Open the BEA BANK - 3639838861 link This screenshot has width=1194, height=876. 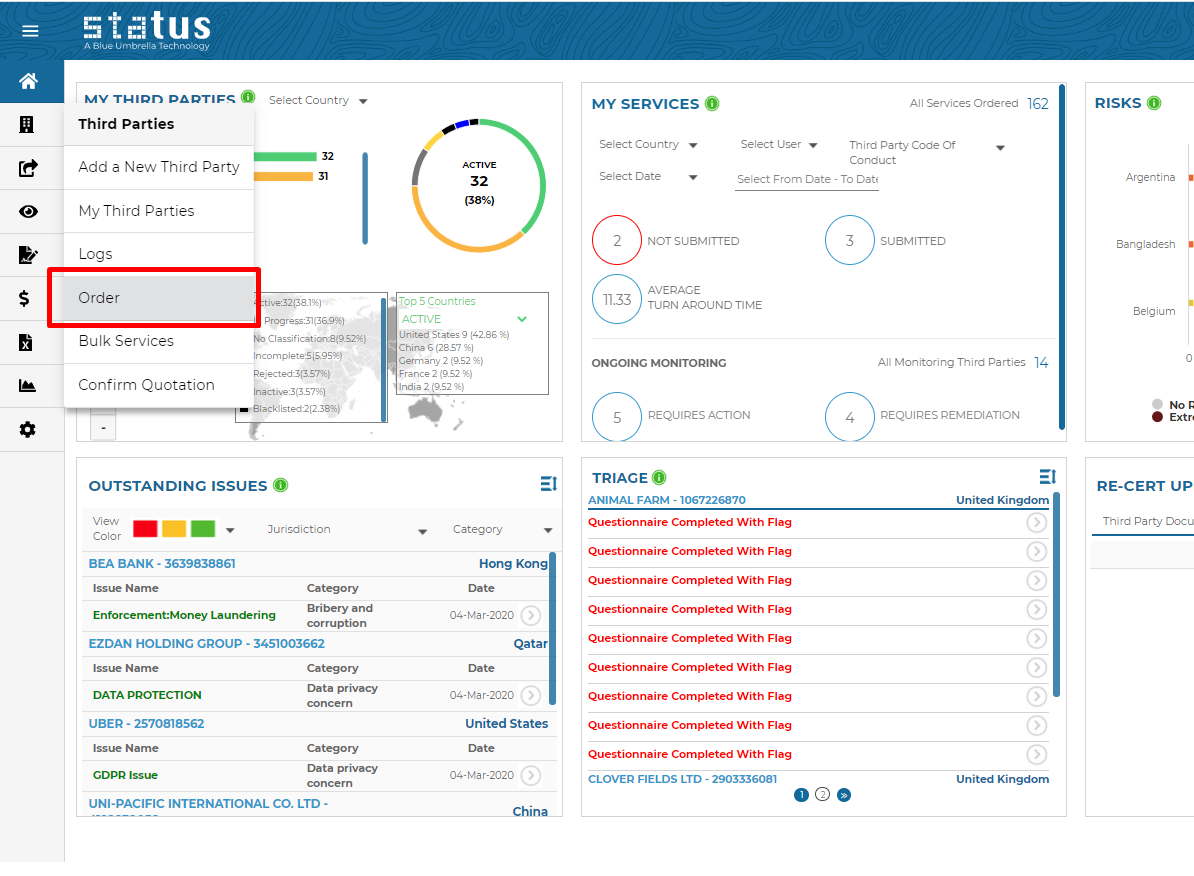point(162,563)
